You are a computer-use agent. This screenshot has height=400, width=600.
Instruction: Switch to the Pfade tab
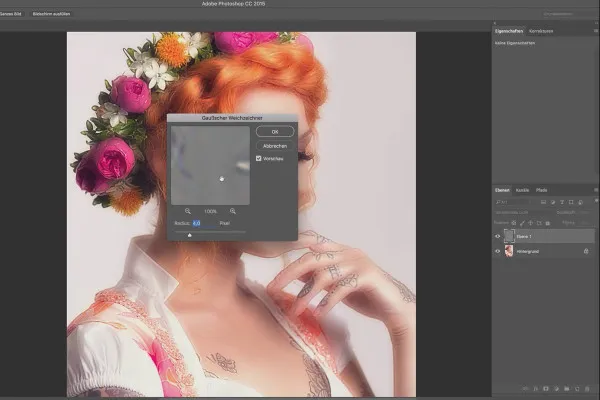point(541,190)
